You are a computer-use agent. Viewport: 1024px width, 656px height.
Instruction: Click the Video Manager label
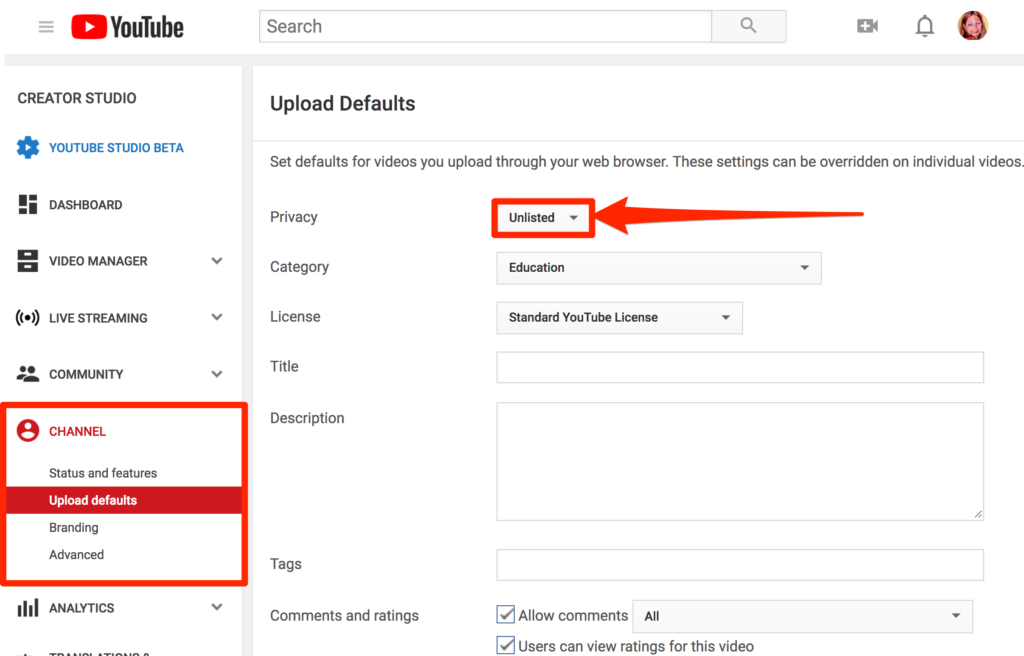[98, 261]
